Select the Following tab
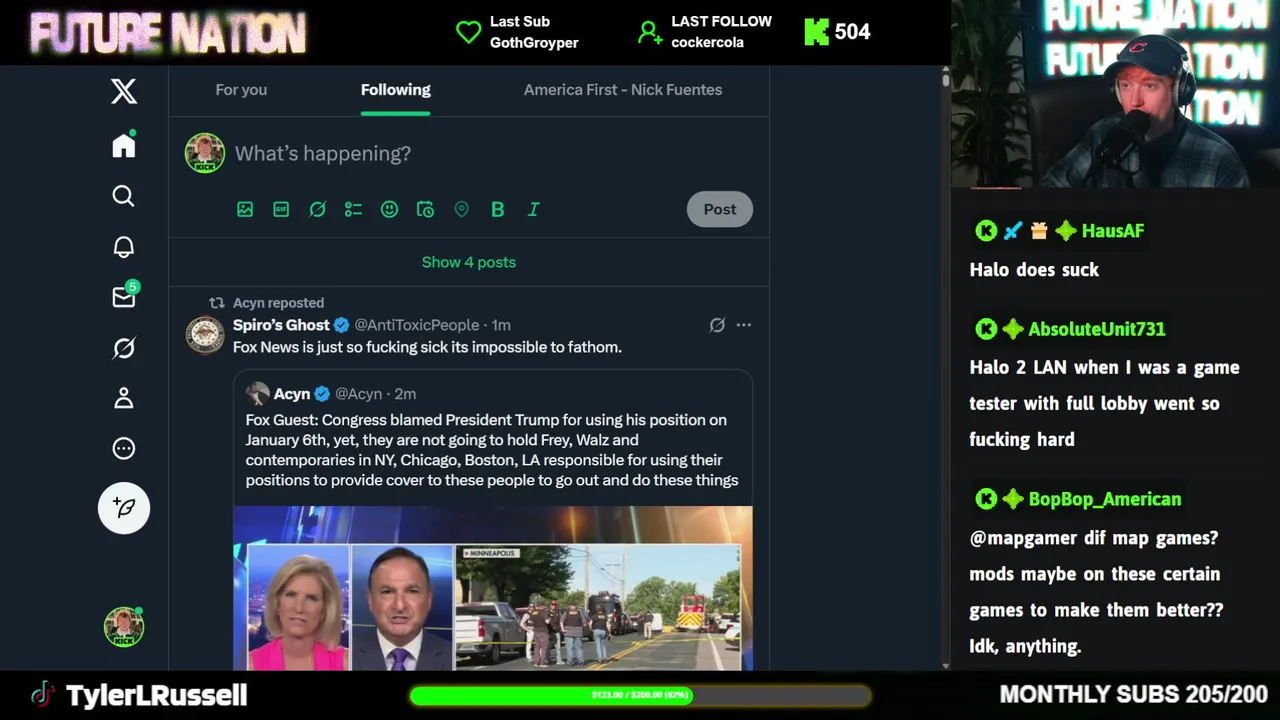The image size is (1280, 720). [396, 90]
